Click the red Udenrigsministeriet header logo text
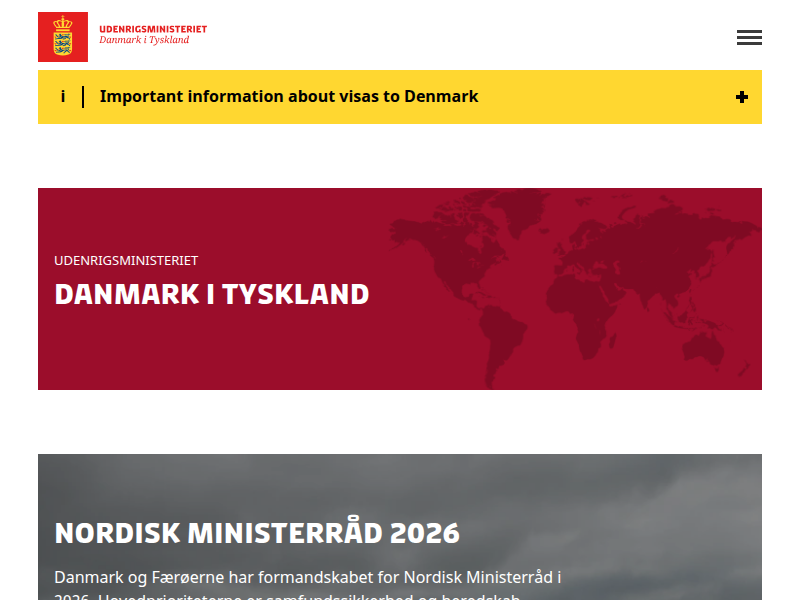Viewport: 800px width, 600px height. click(153, 29)
